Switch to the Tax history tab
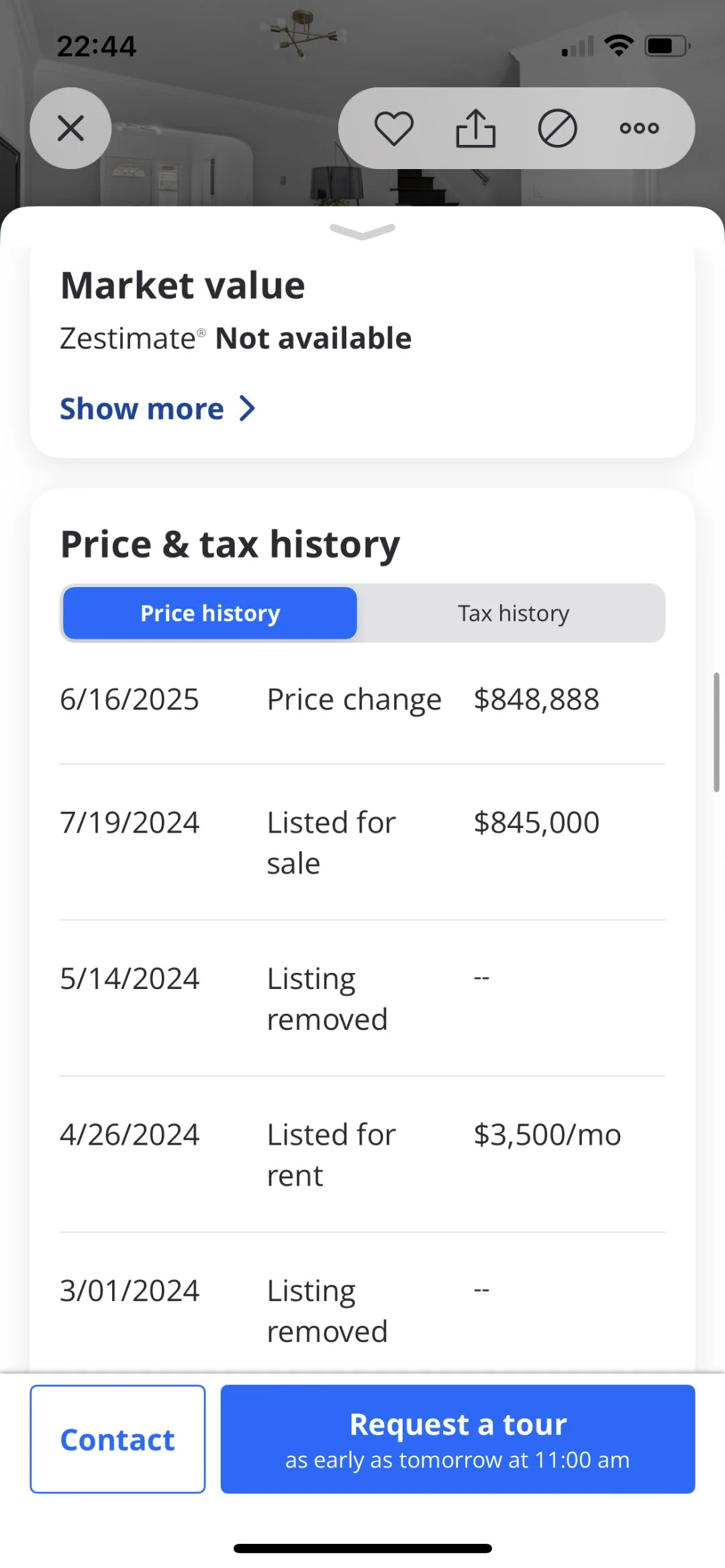The height and width of the screenshot is (1568, 725). pyautogui.click(x=514, y=613)
